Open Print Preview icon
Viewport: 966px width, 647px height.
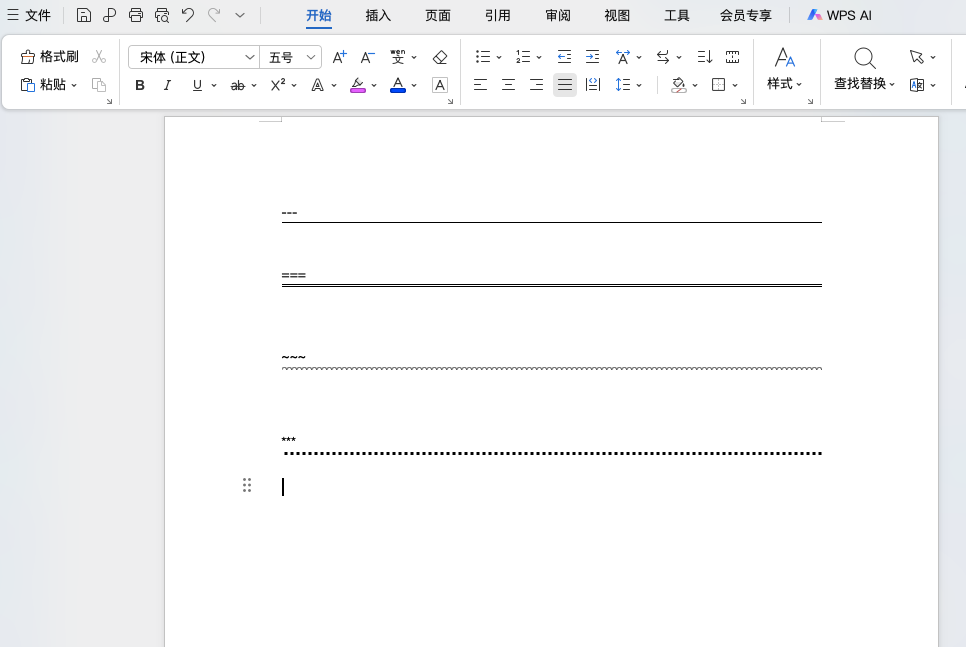click(x=162, y=15)
